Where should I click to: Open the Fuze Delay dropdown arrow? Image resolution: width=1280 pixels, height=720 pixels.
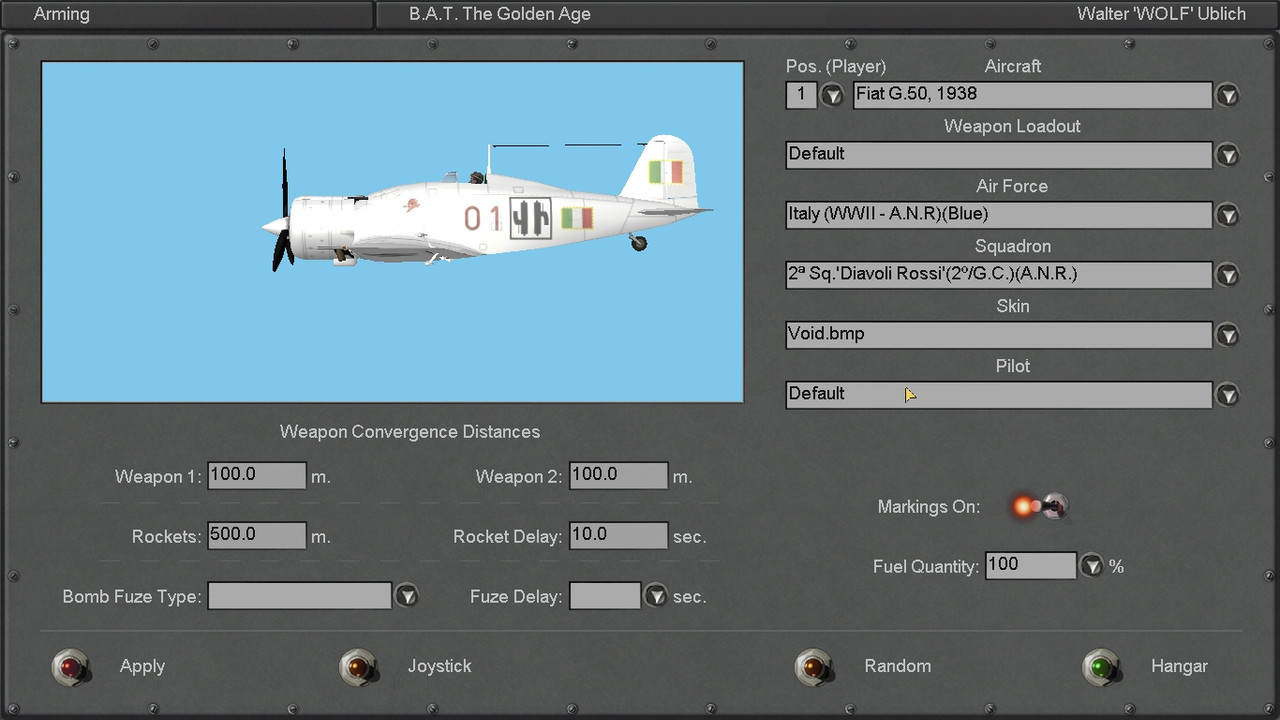(655, 596)
